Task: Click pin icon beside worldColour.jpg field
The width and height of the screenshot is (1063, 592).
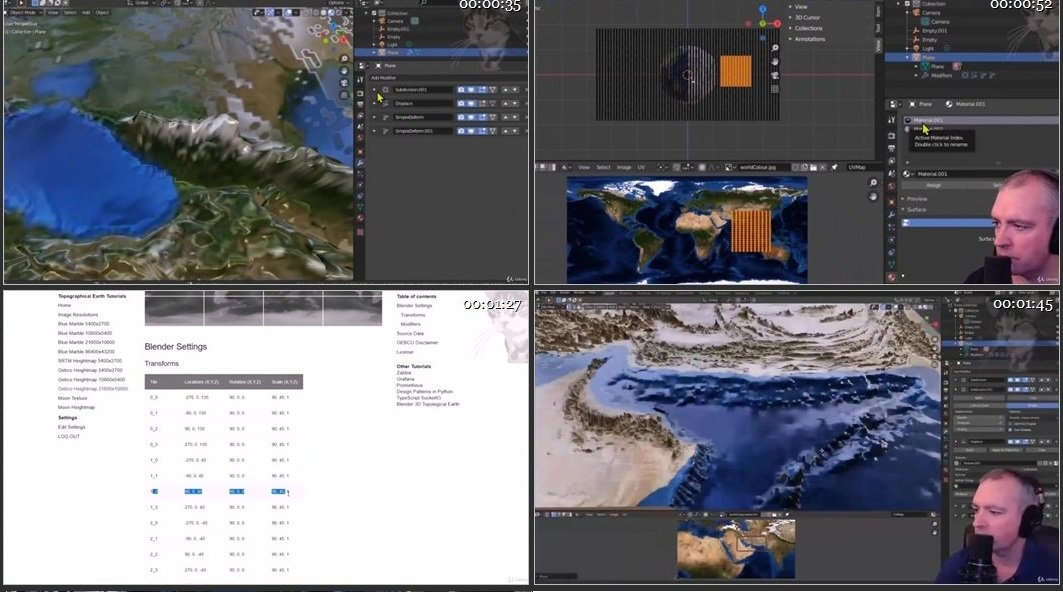Action: (x=835, y=167)
